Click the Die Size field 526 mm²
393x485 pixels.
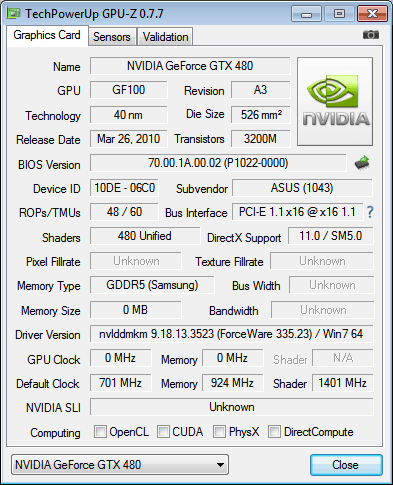click(x=261, y=115)
